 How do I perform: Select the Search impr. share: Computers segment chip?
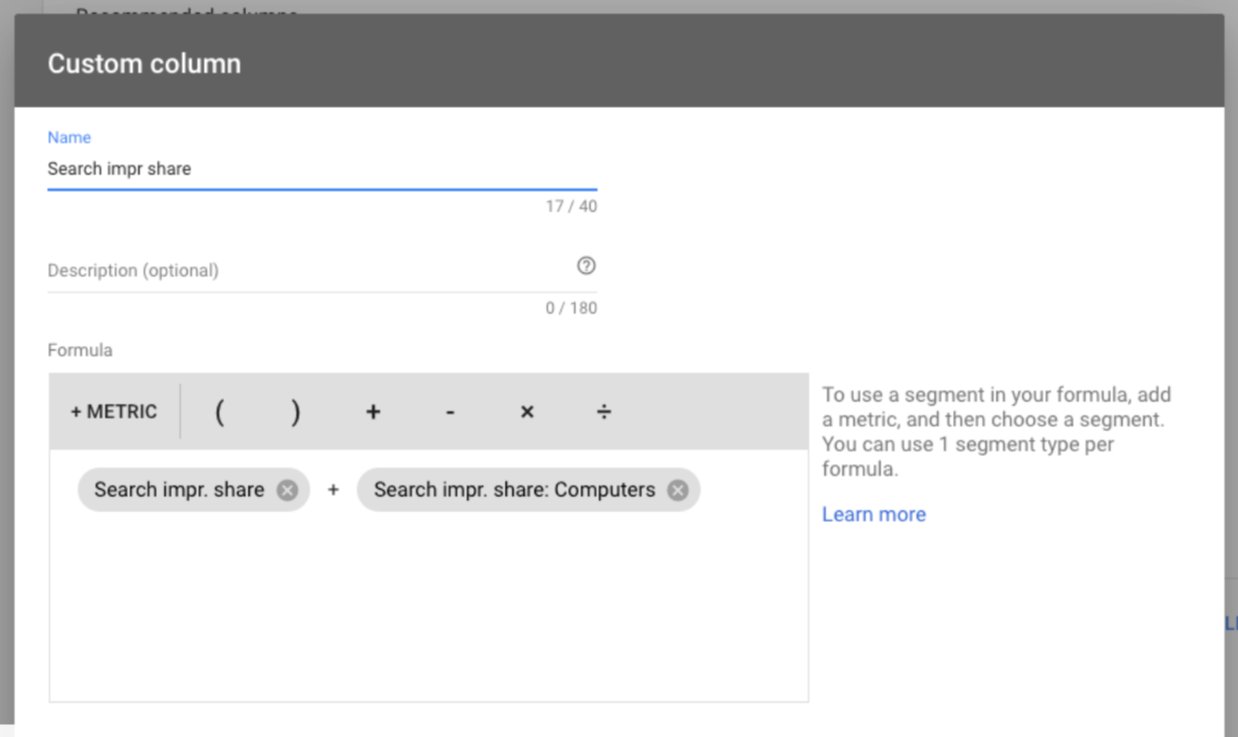pyautogui.click(x=514, y=489)
